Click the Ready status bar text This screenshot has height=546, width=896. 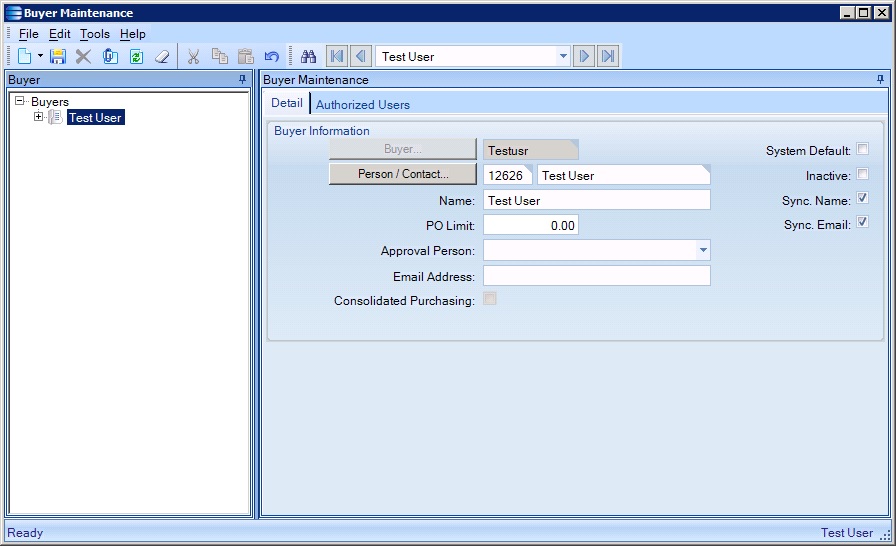(x=25, y=533)
